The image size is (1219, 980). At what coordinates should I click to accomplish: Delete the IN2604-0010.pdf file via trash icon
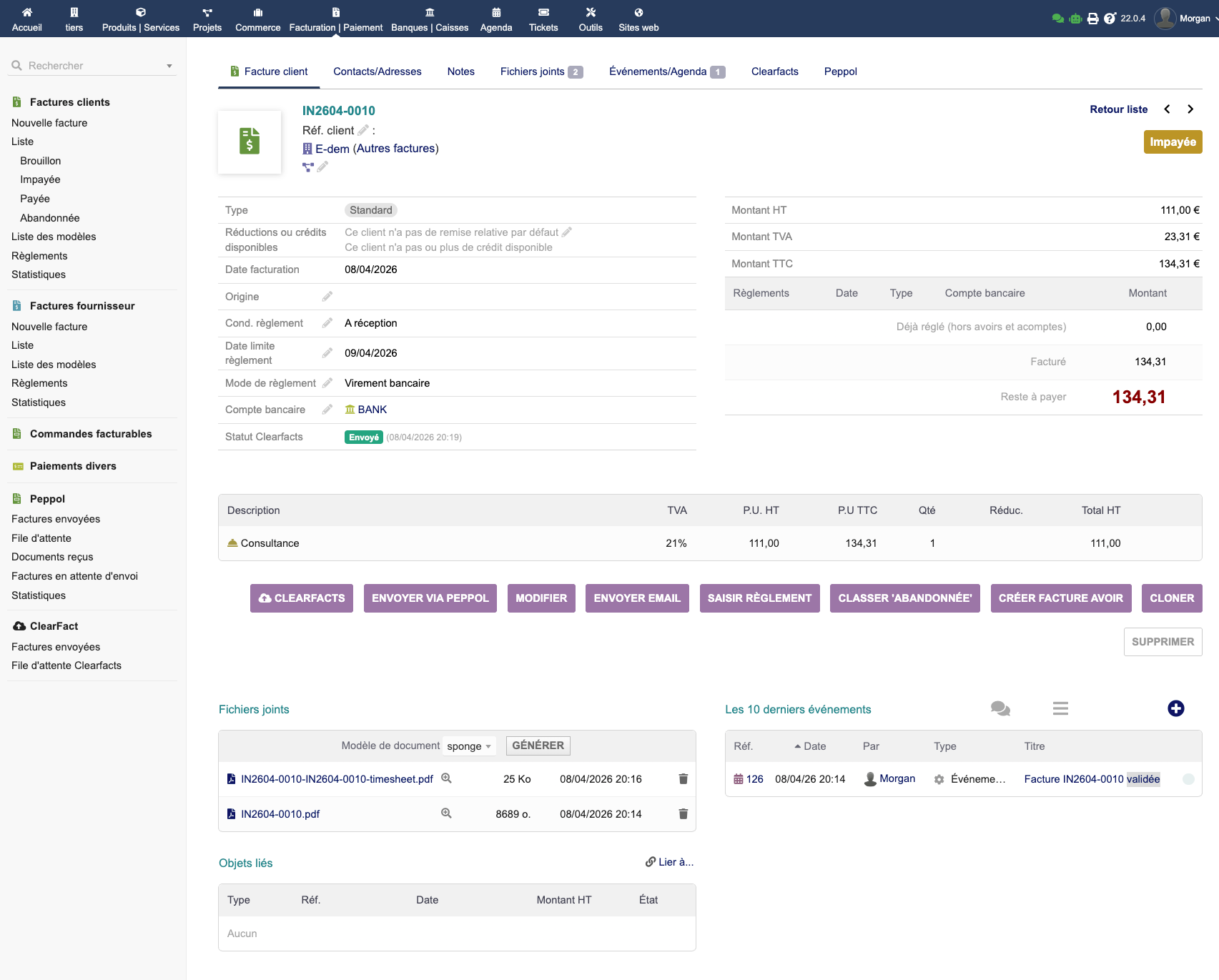pos(683,814)
